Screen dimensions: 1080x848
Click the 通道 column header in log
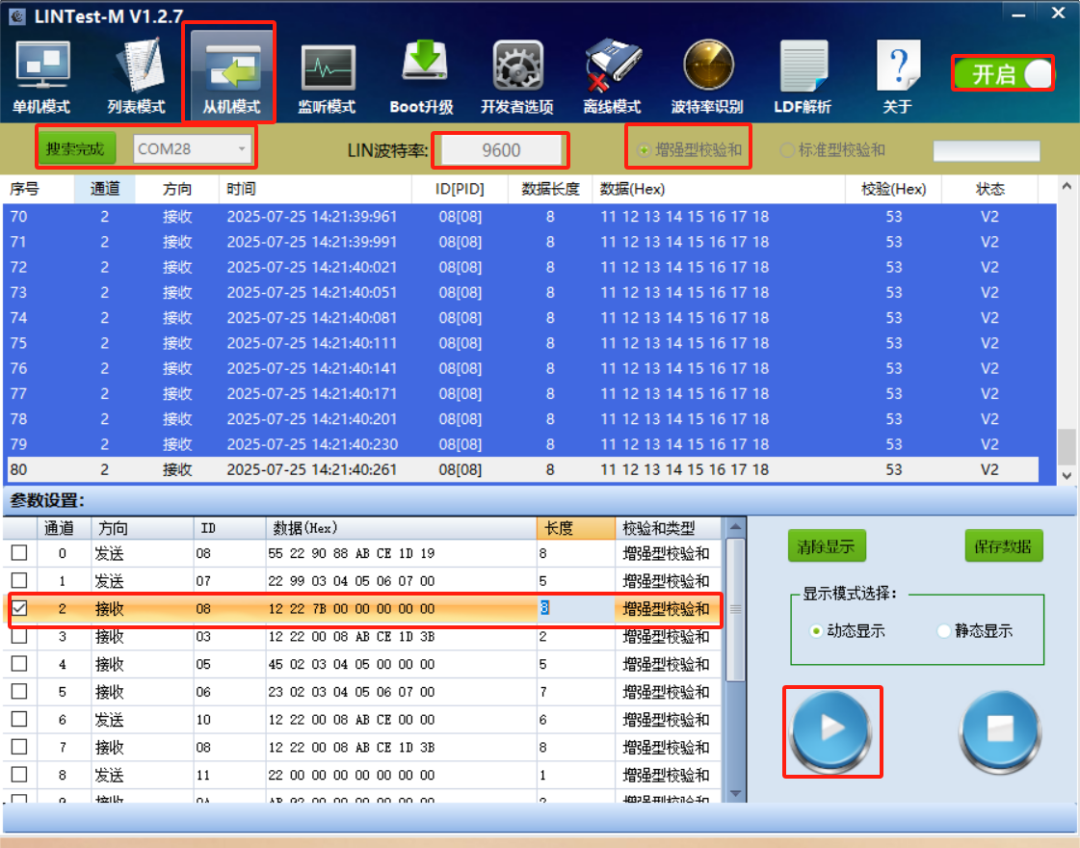(104, 189)
